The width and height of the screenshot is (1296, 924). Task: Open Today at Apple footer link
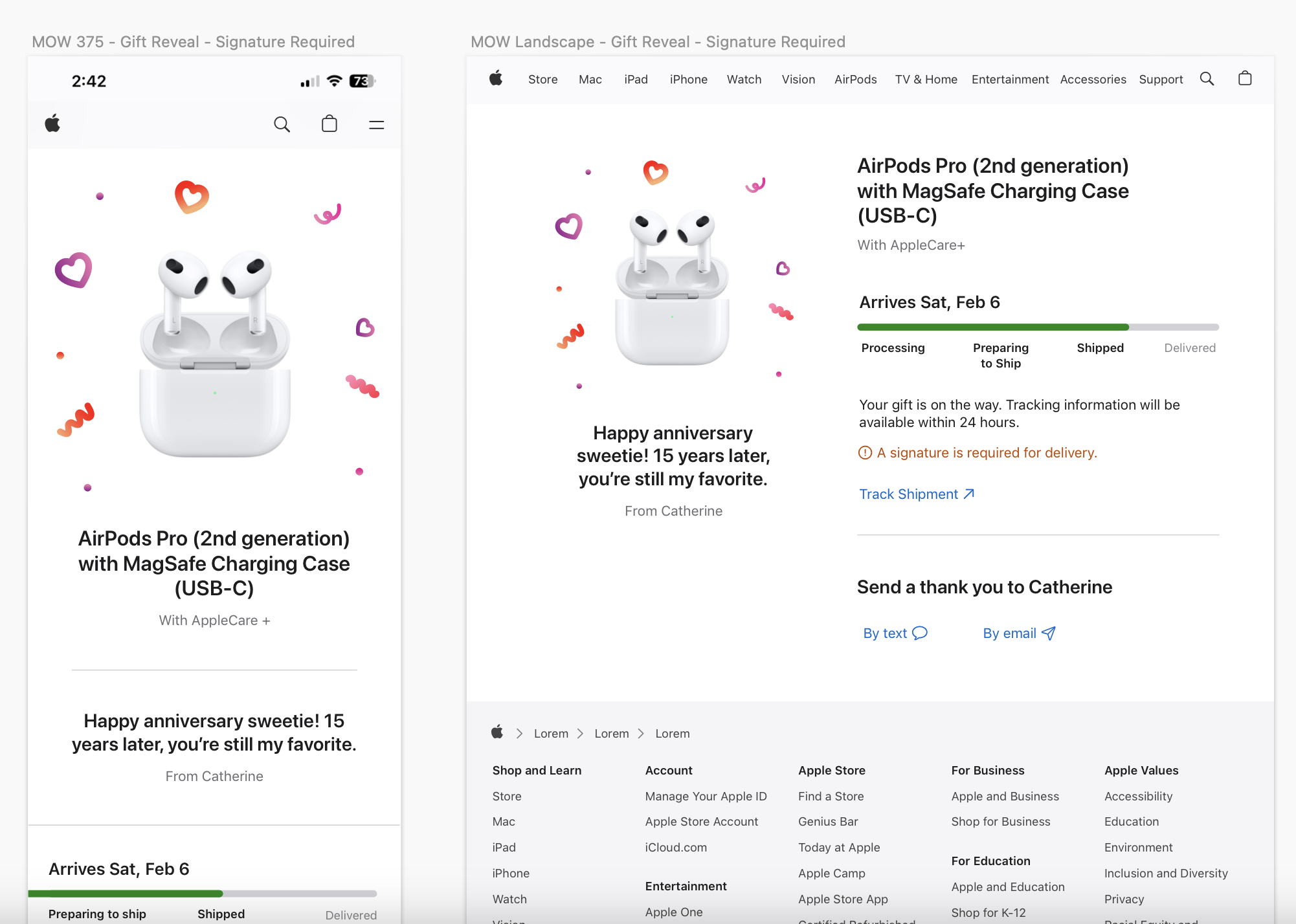(x=840, y=848)
